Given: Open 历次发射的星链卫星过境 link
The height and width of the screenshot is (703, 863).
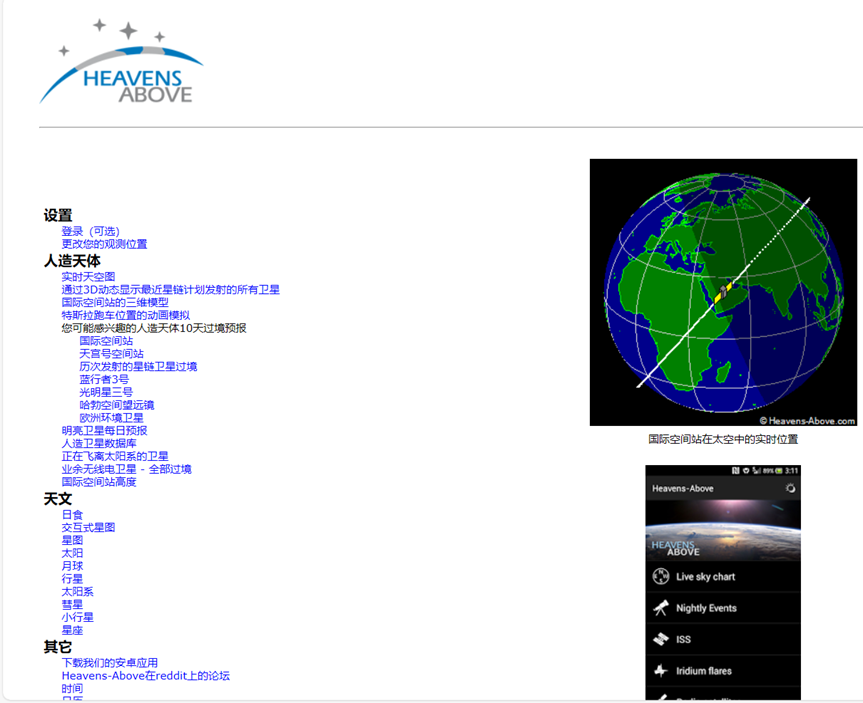Looking at the screenshot, I should [x=138, y=366].
